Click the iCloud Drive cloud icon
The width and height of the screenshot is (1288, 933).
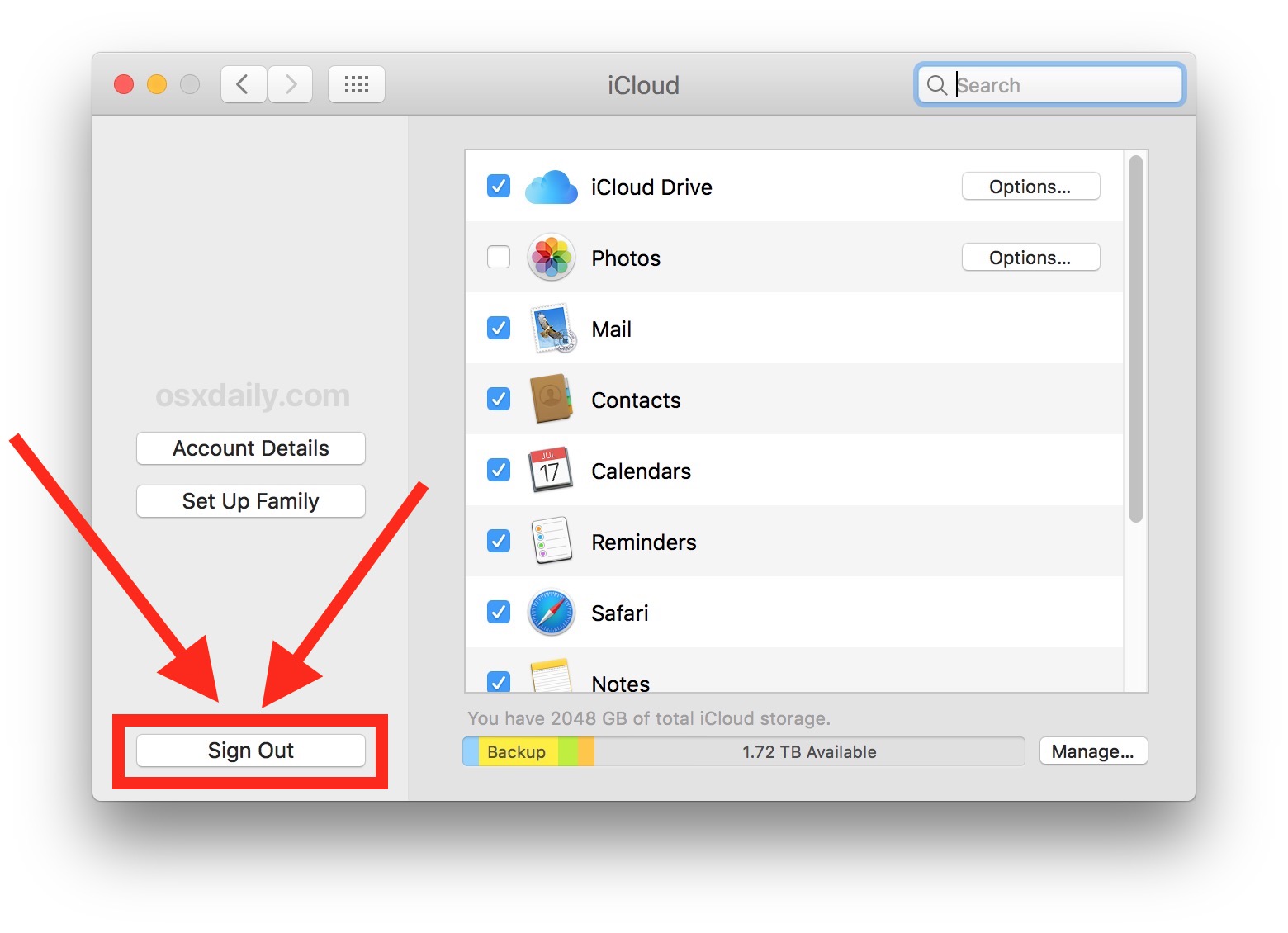coord(551,187)
